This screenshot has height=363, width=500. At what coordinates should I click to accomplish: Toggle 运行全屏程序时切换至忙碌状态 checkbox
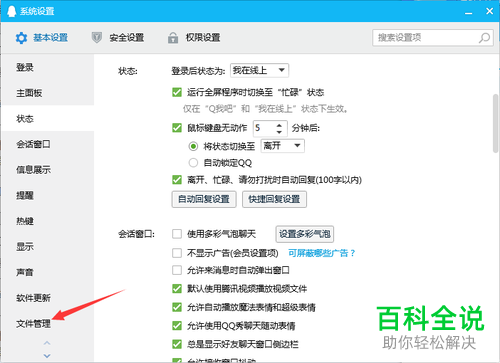177,92
